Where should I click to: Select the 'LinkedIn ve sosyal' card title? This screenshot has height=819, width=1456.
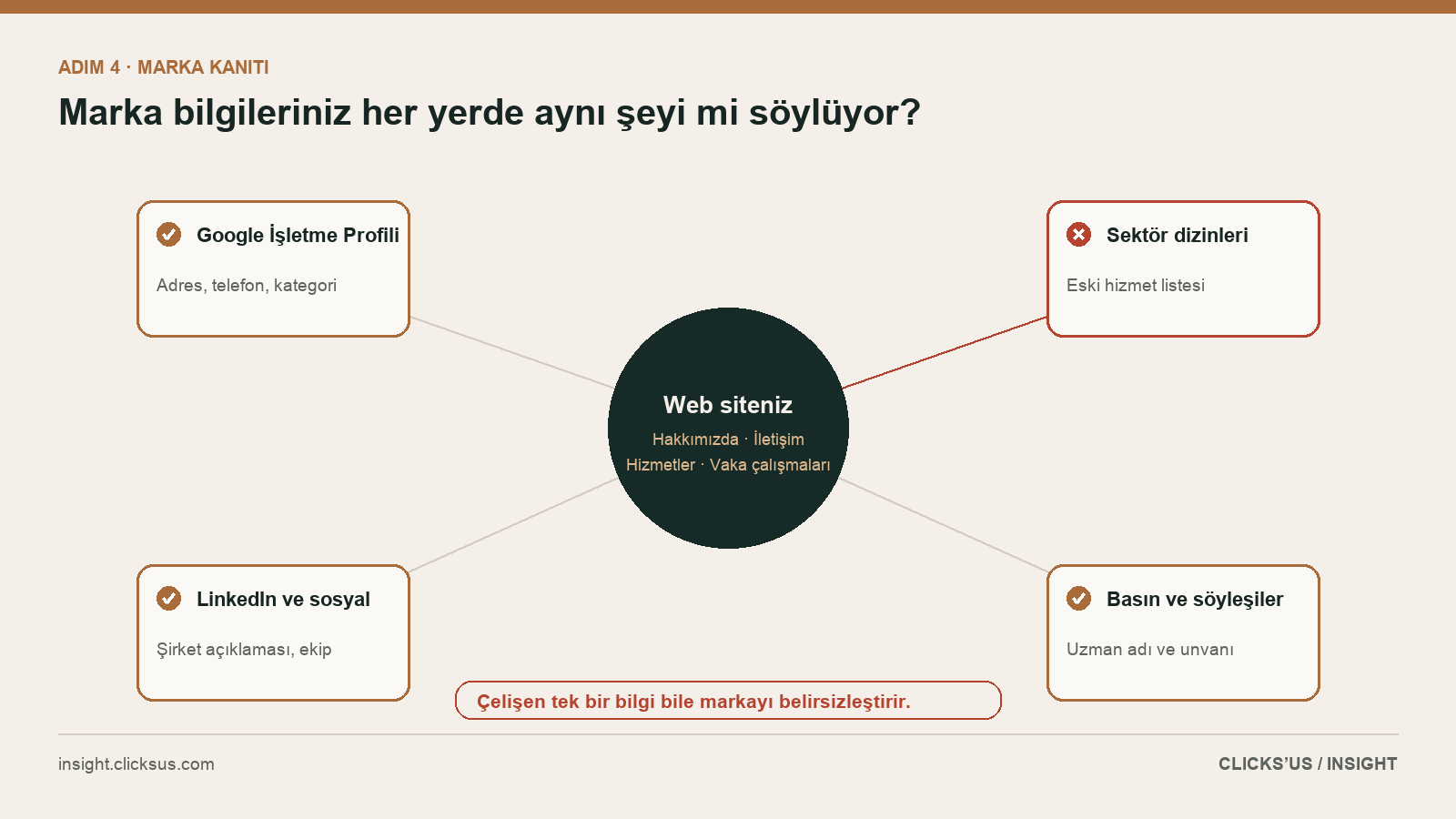(283, 599)
